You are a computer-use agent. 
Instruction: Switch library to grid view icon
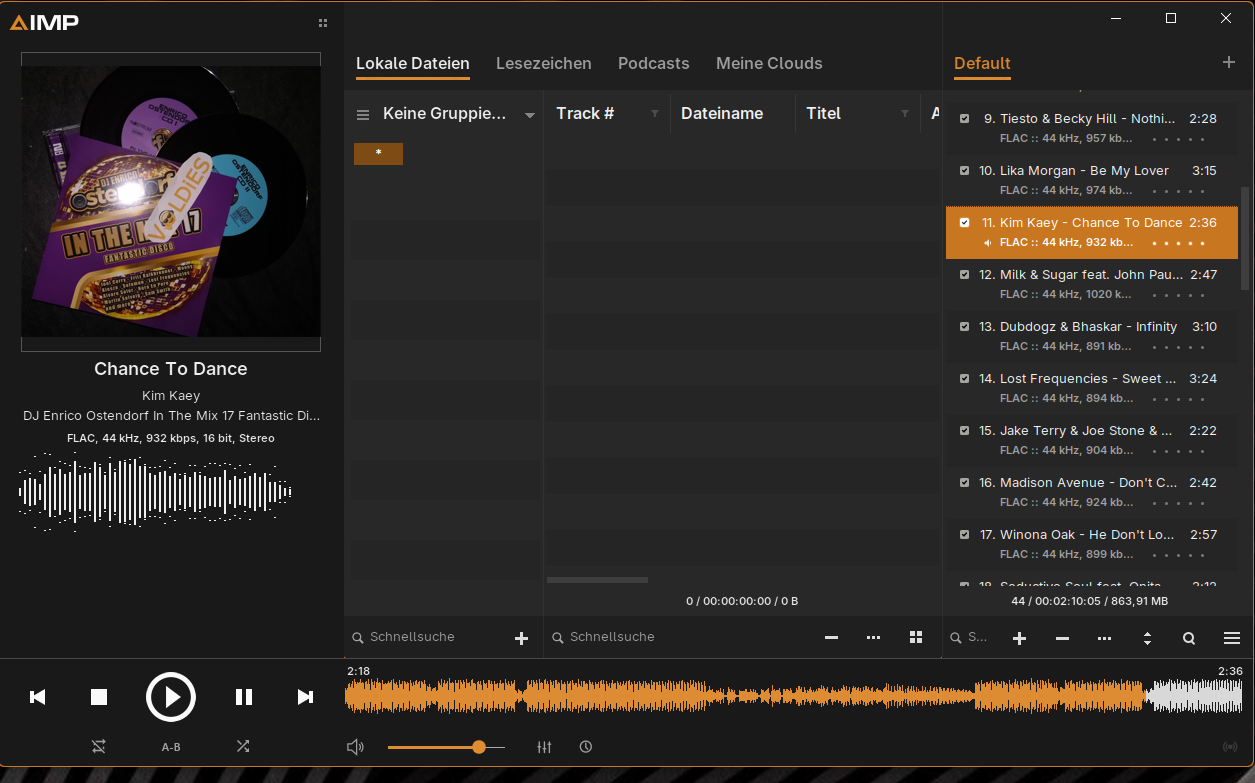(916, 637)
